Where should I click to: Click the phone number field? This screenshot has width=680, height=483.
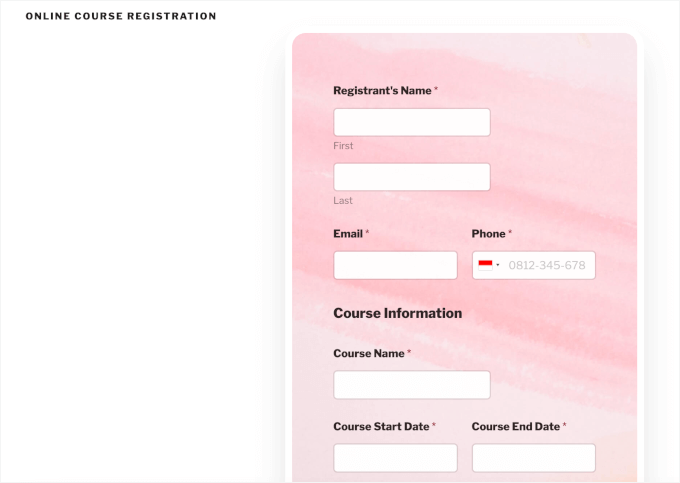click(548, 265)
